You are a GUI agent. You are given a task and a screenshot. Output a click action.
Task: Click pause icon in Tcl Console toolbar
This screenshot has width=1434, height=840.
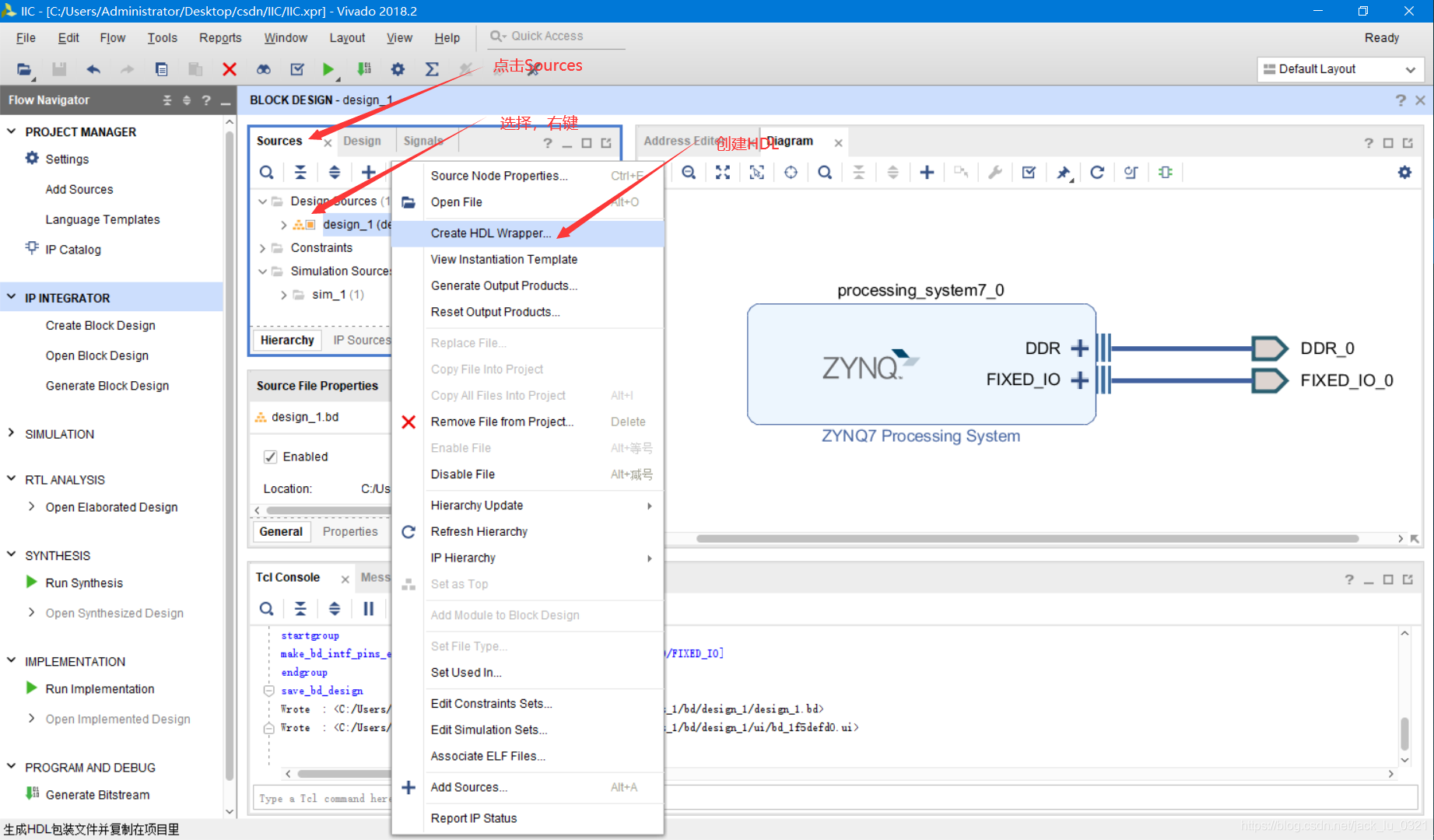click(x=369, y=609)
